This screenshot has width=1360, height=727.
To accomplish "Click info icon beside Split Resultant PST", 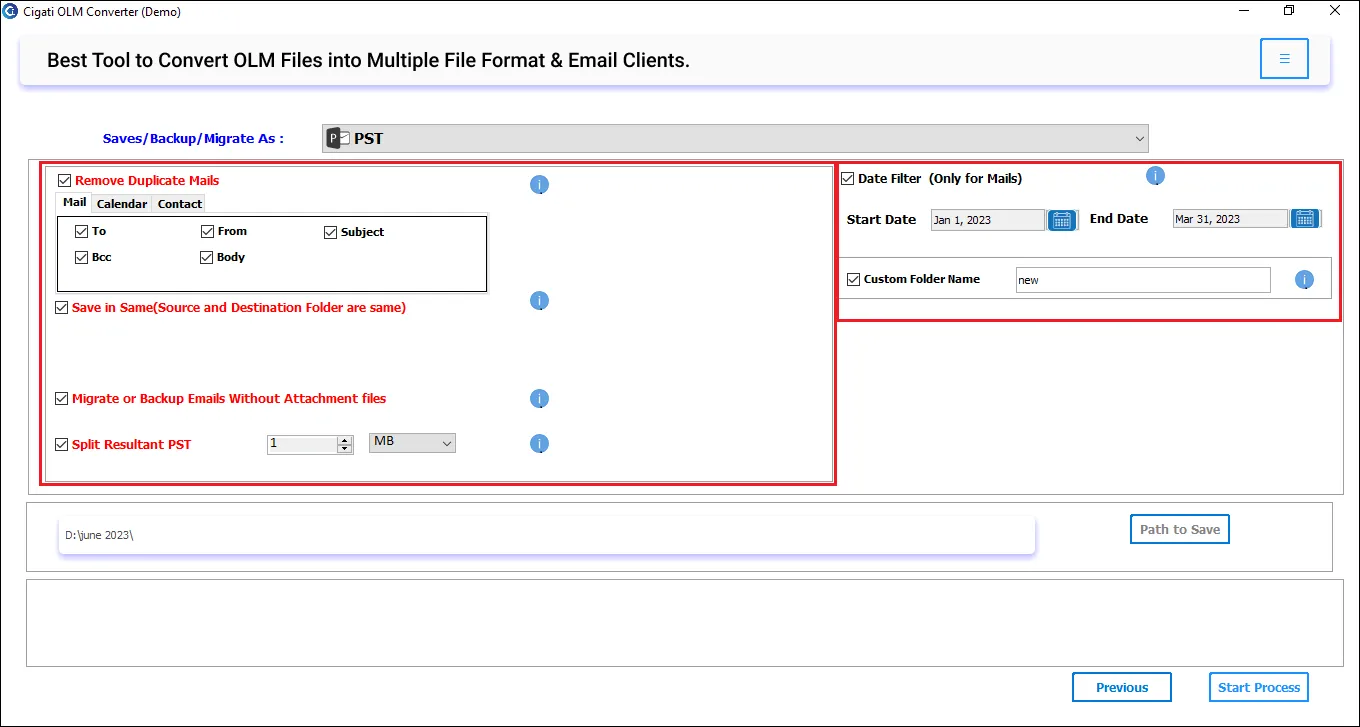I will click(x=539, y=444).
